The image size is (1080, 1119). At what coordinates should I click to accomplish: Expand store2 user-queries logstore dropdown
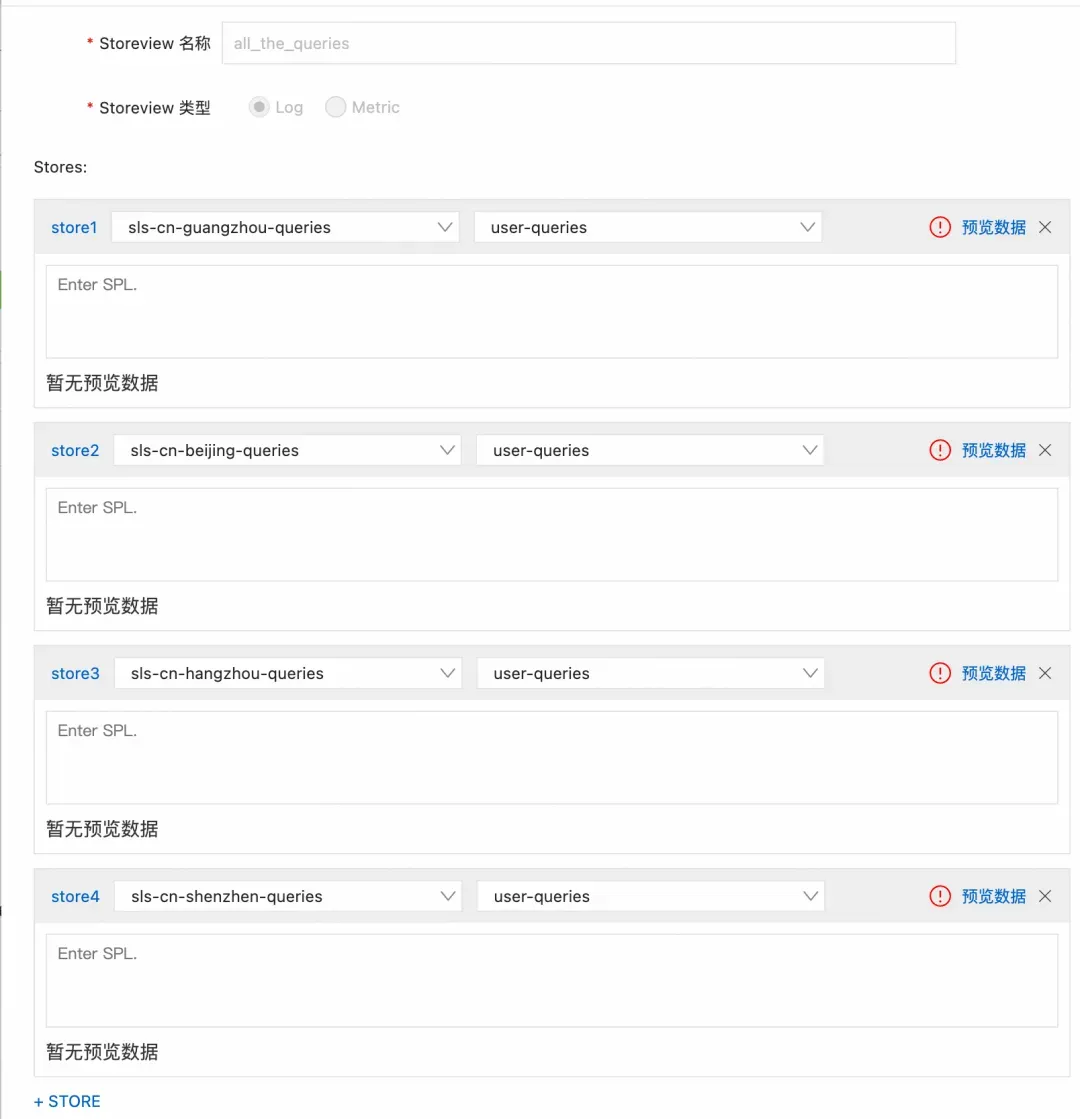coord(650,450)
